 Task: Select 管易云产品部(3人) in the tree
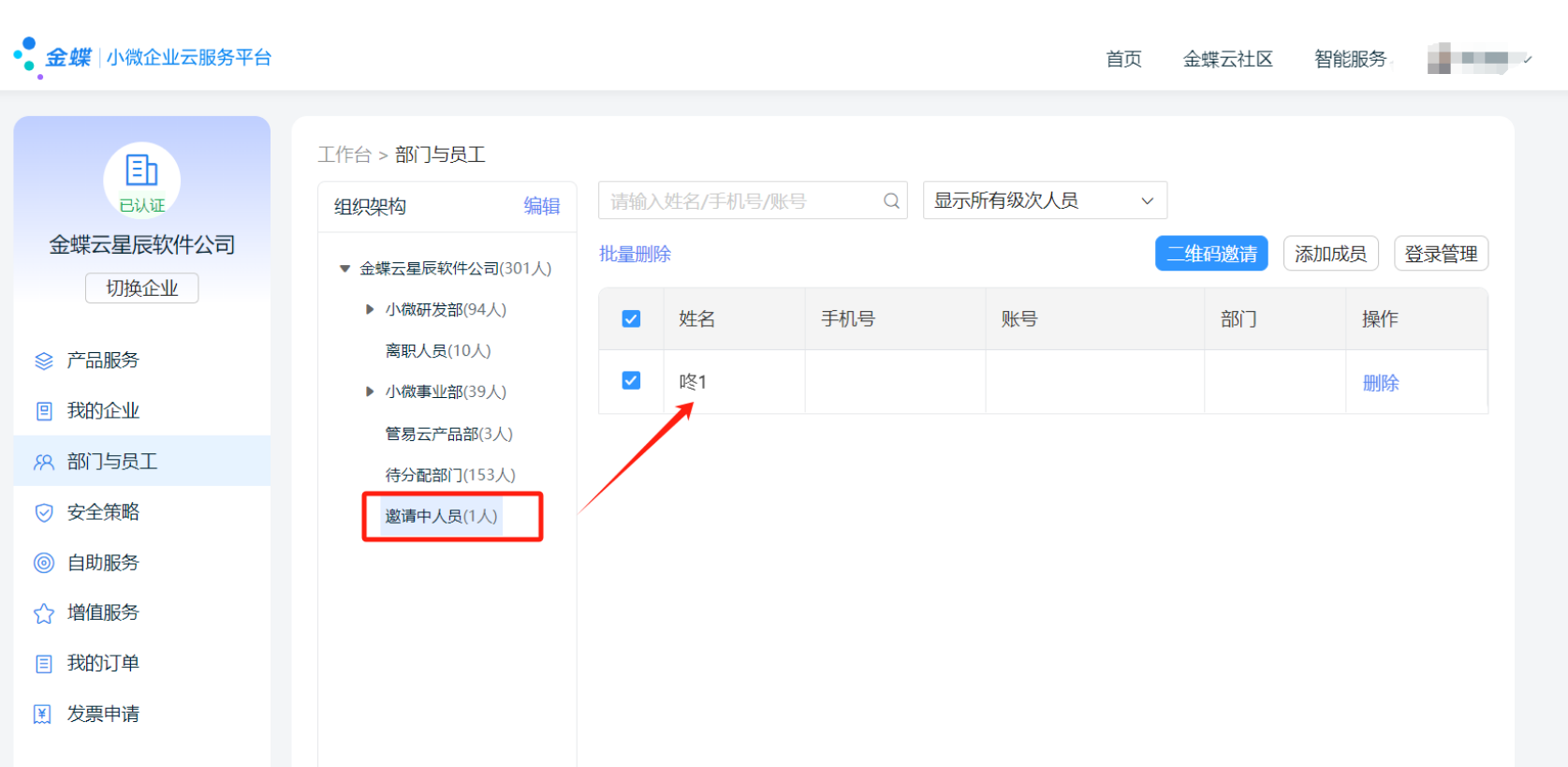[x=448, y=434]
